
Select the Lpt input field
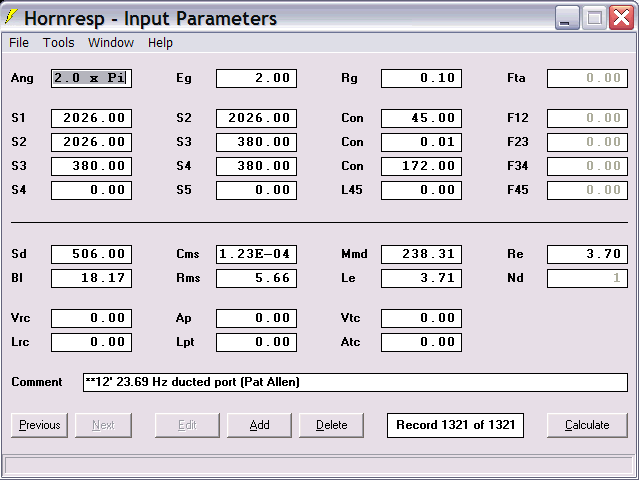256,342
